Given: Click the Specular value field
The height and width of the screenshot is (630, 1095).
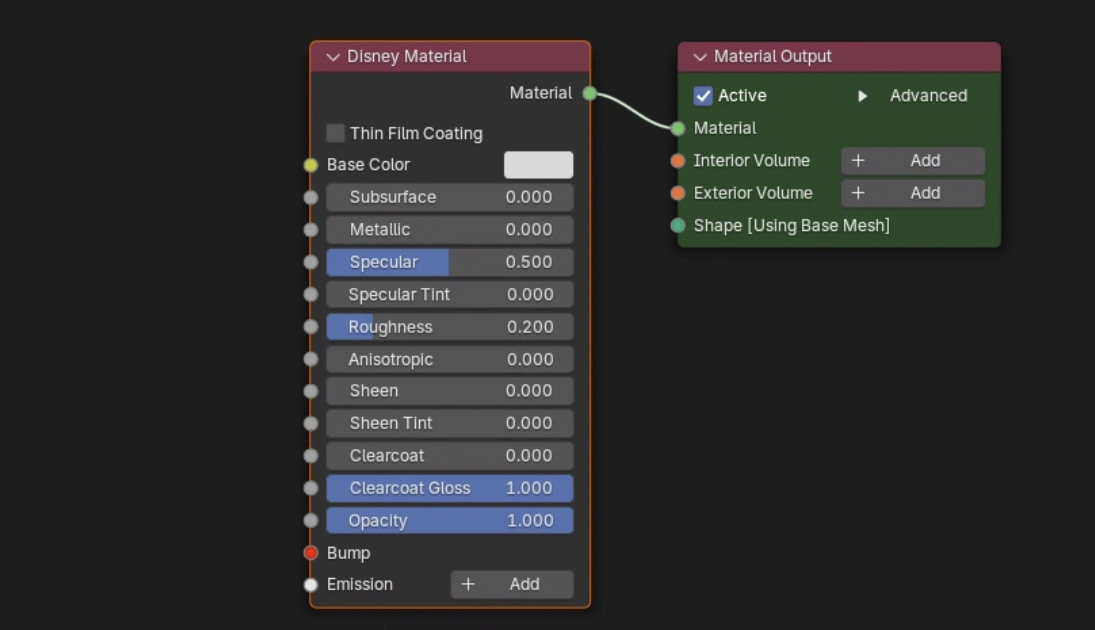Looking at the screenshot, I should coord(449,262).
